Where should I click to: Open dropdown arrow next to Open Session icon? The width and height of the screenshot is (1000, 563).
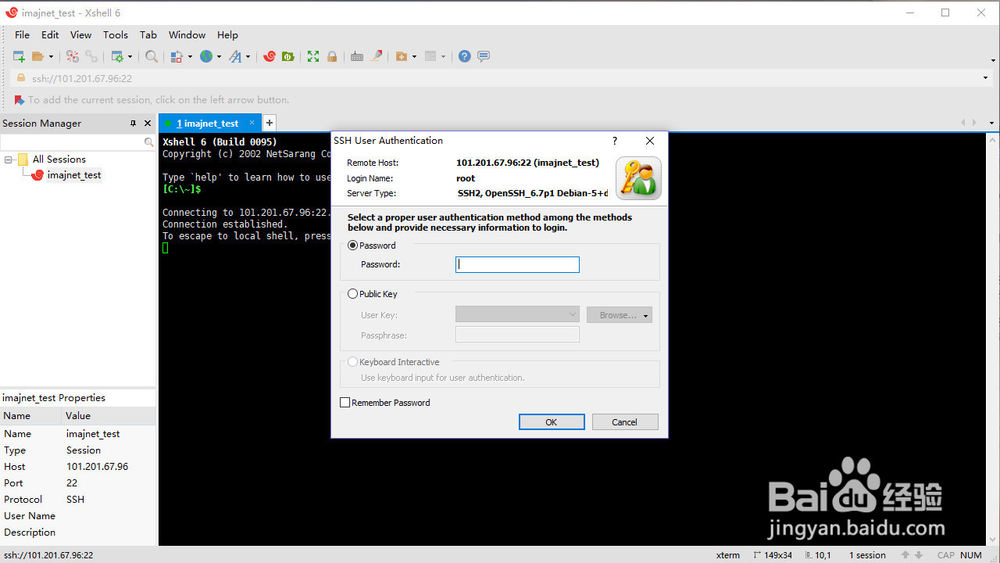[x=51, y=57]
